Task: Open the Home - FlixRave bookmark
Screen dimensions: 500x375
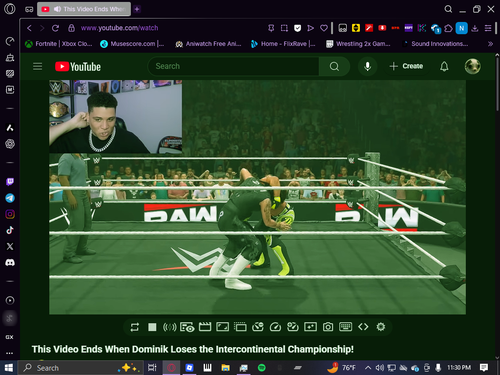Action: [283, 44]
